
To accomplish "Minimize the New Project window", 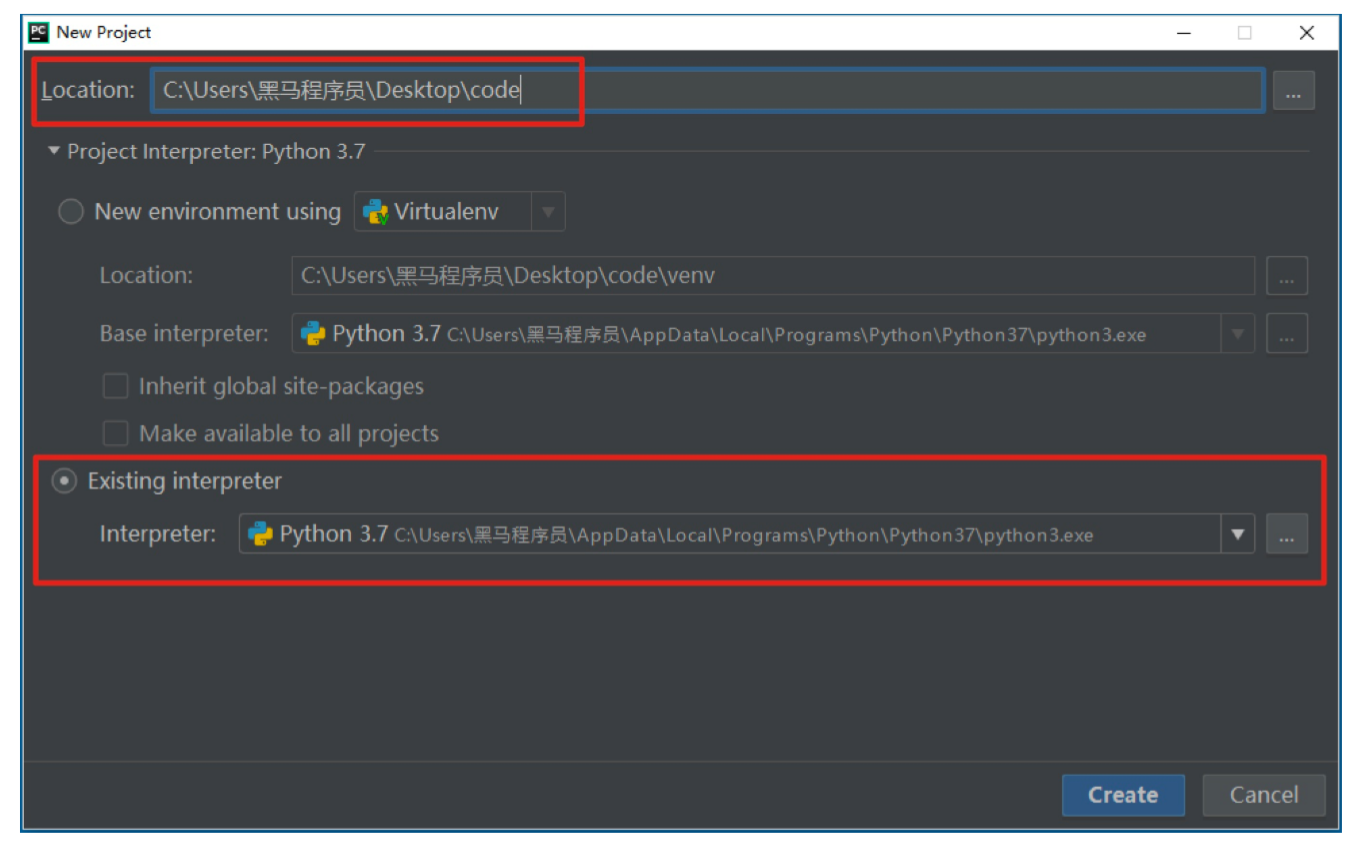I will tap(1184, 32).
